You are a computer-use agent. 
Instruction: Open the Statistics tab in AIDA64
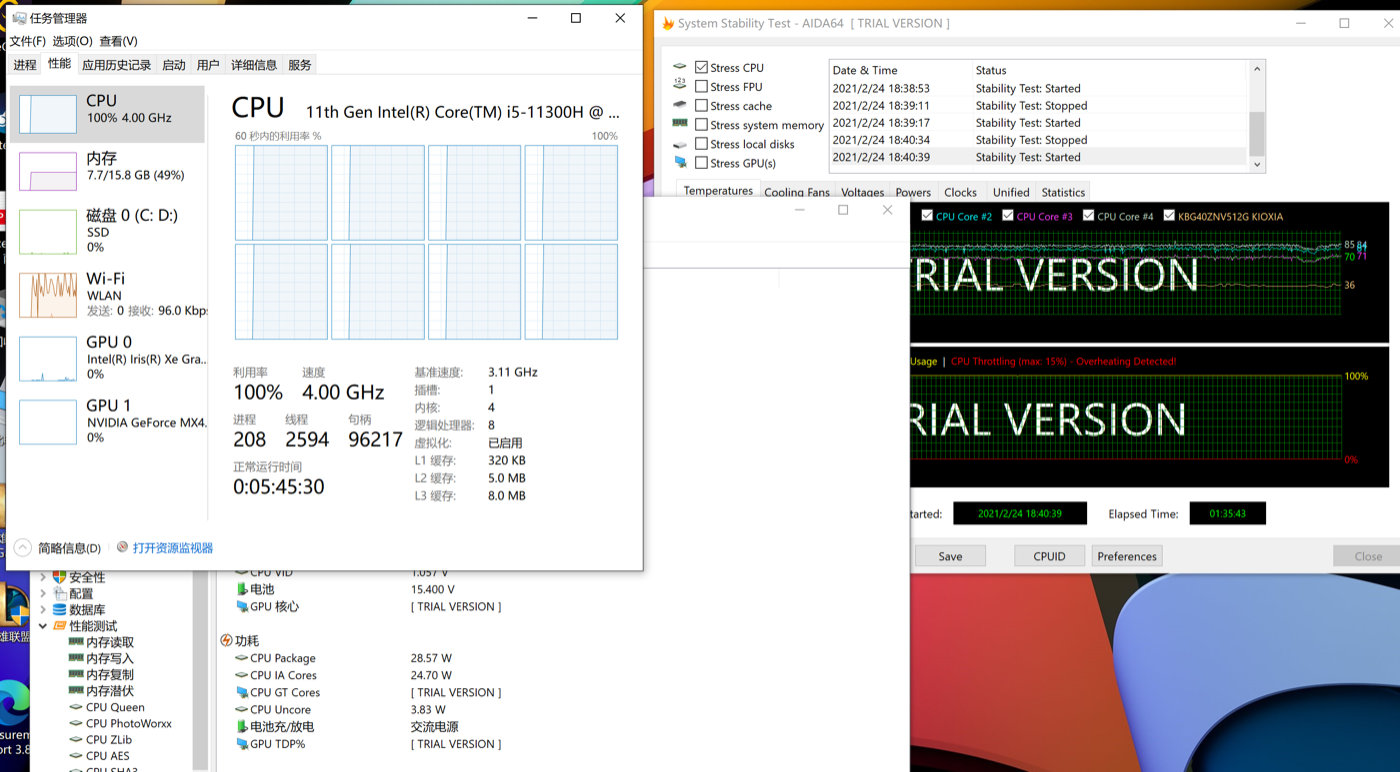point(1062,192)
